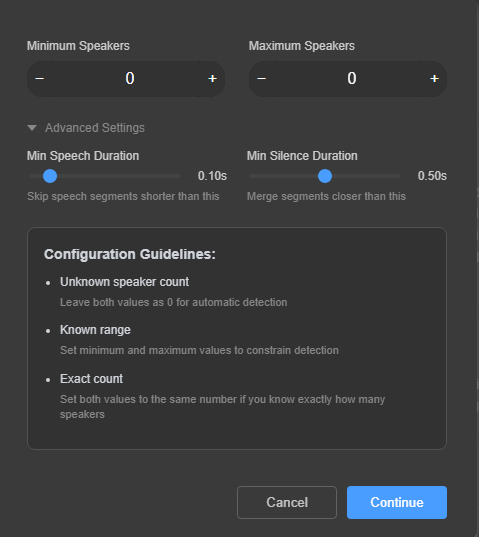This screenshot has width=479, height=537.
Task: Click the 'Unknown speaker count' guideline
Action: tap(124, 282)
